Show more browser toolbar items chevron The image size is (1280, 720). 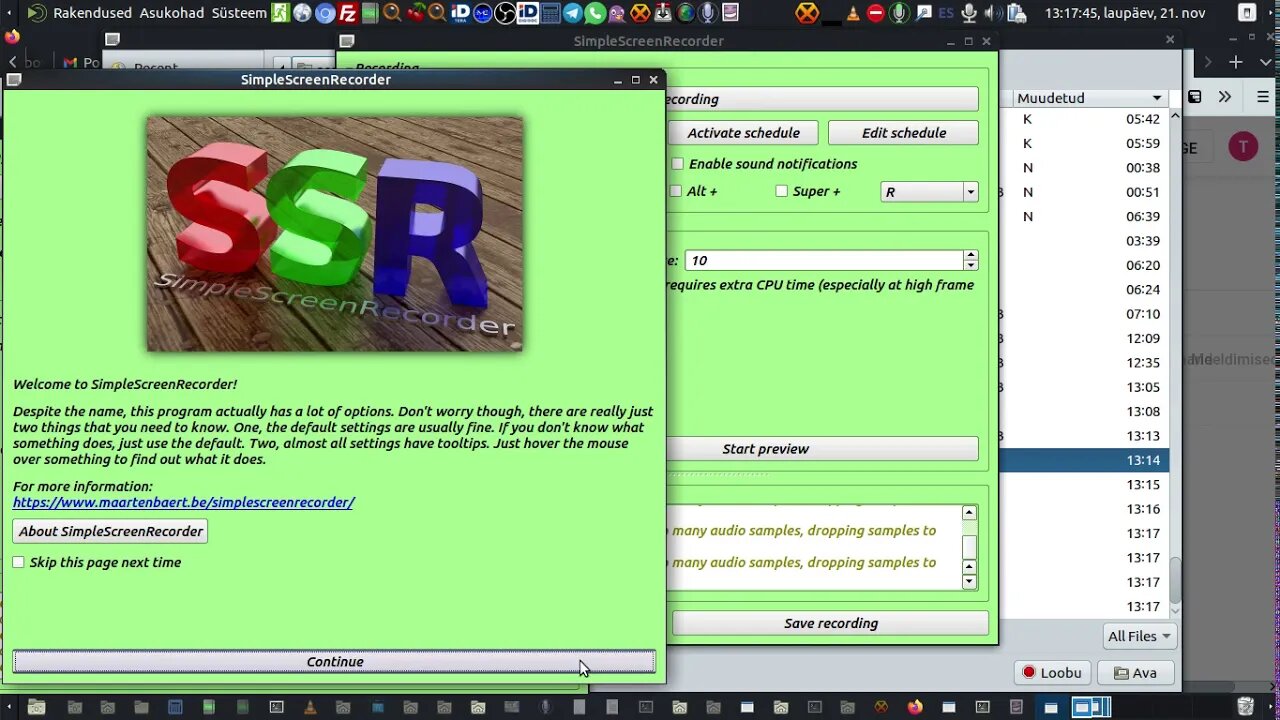[x=1225, y=97]
